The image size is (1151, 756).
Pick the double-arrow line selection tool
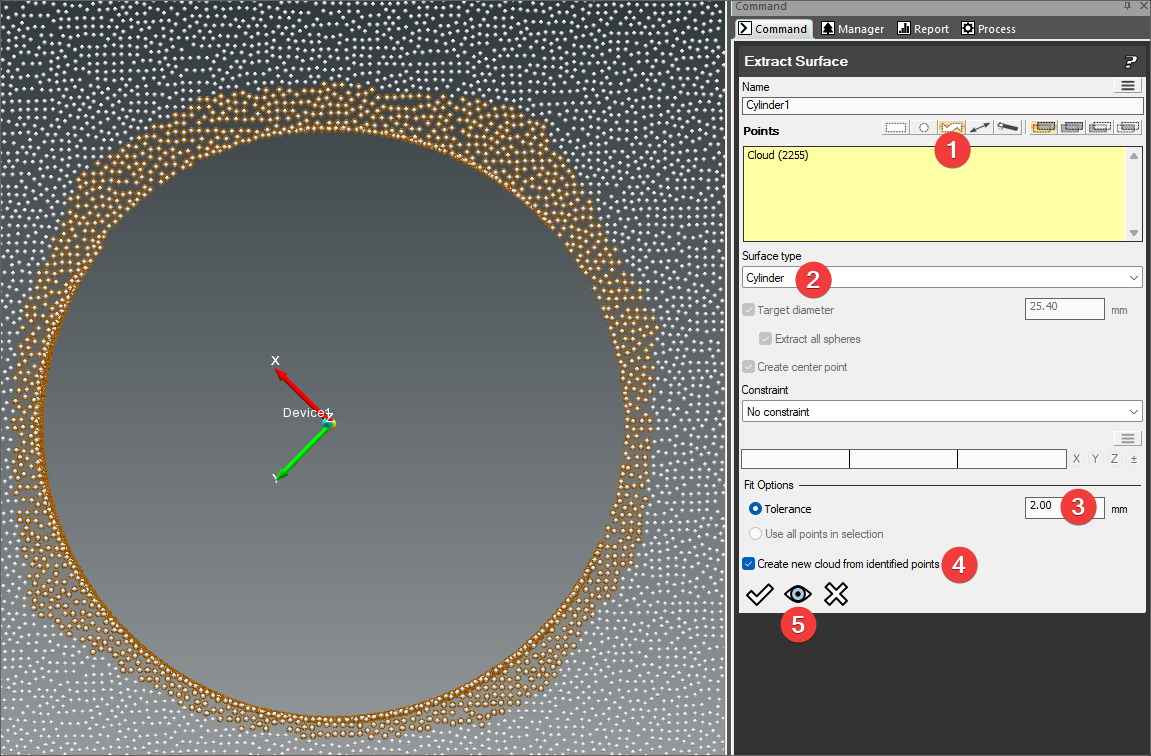980,128
